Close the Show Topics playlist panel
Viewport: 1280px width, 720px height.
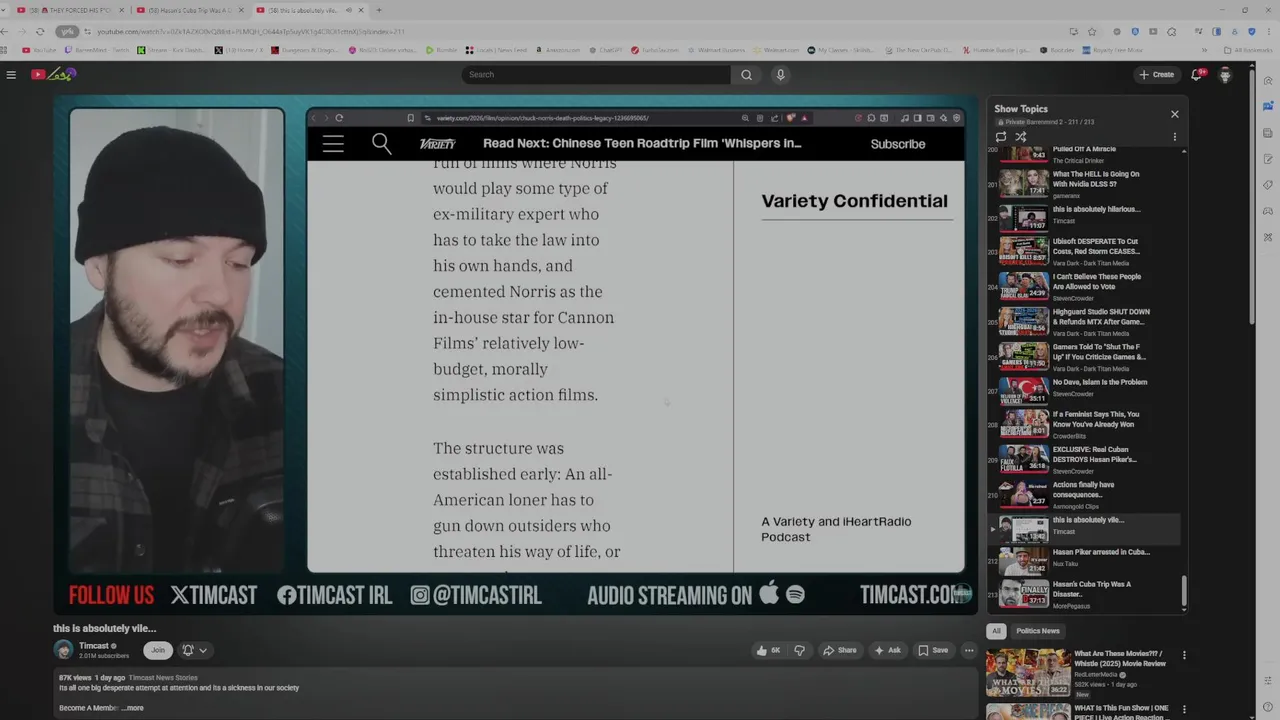pos(1175,114)
